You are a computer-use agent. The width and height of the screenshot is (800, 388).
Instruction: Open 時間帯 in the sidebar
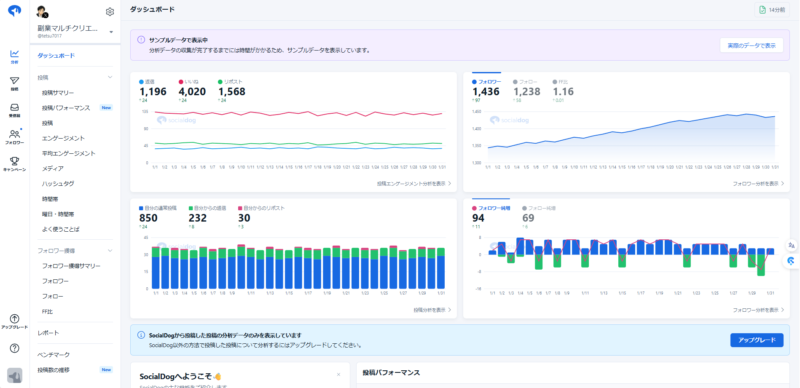click(50, 199)
